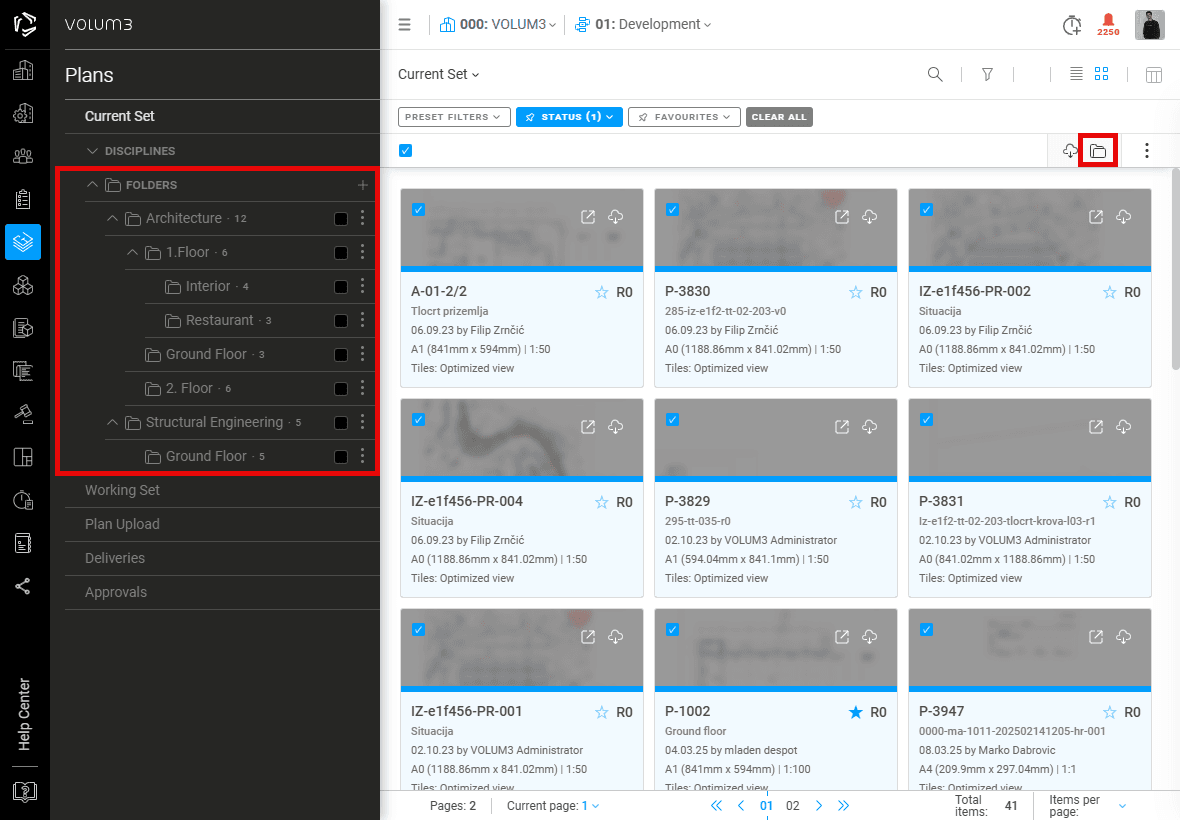Go to Plan Upload section
The image size is (1180, 820).
coord(122,524)
